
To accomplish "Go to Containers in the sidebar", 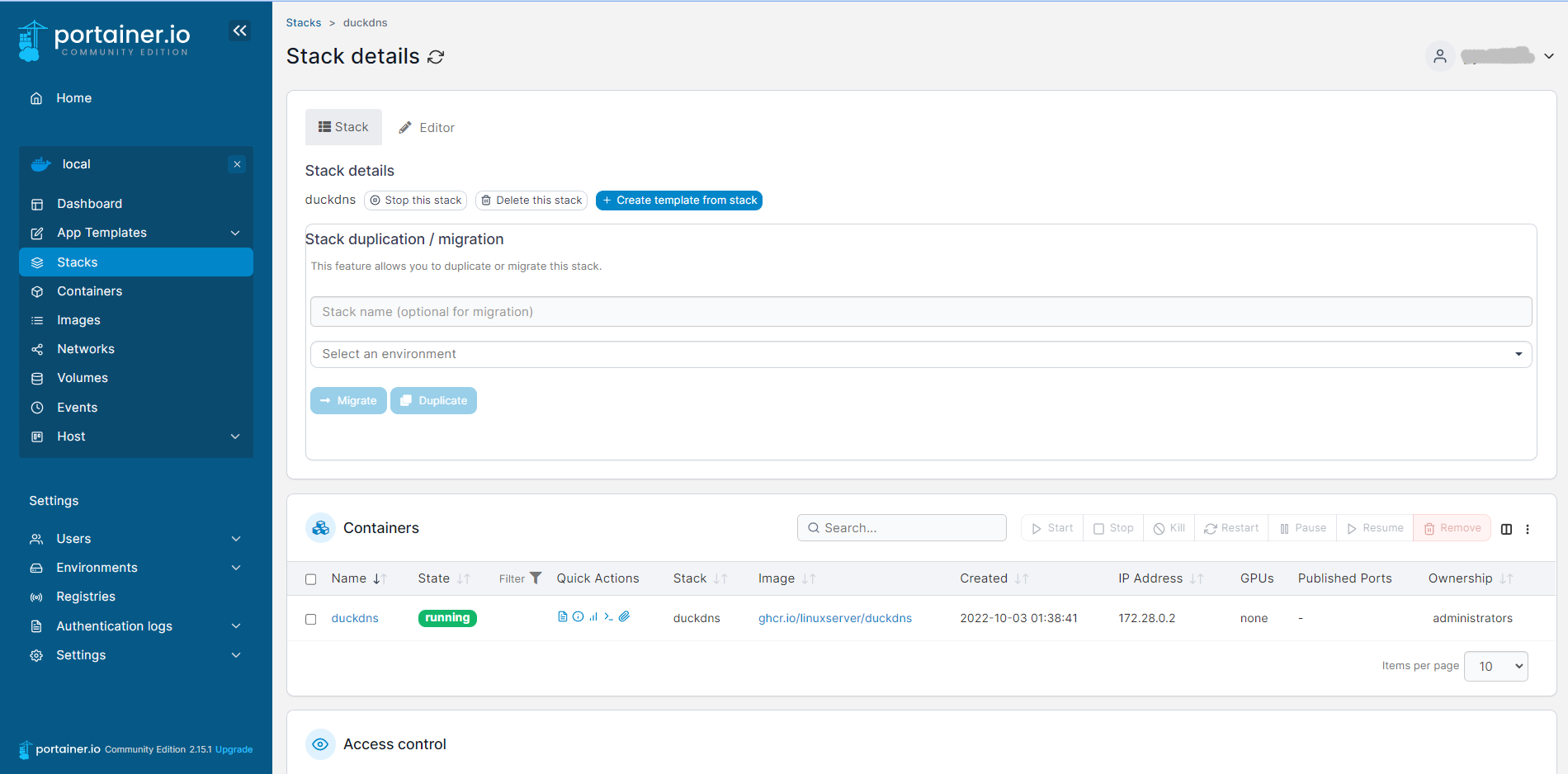I will (x=89, y=291).
